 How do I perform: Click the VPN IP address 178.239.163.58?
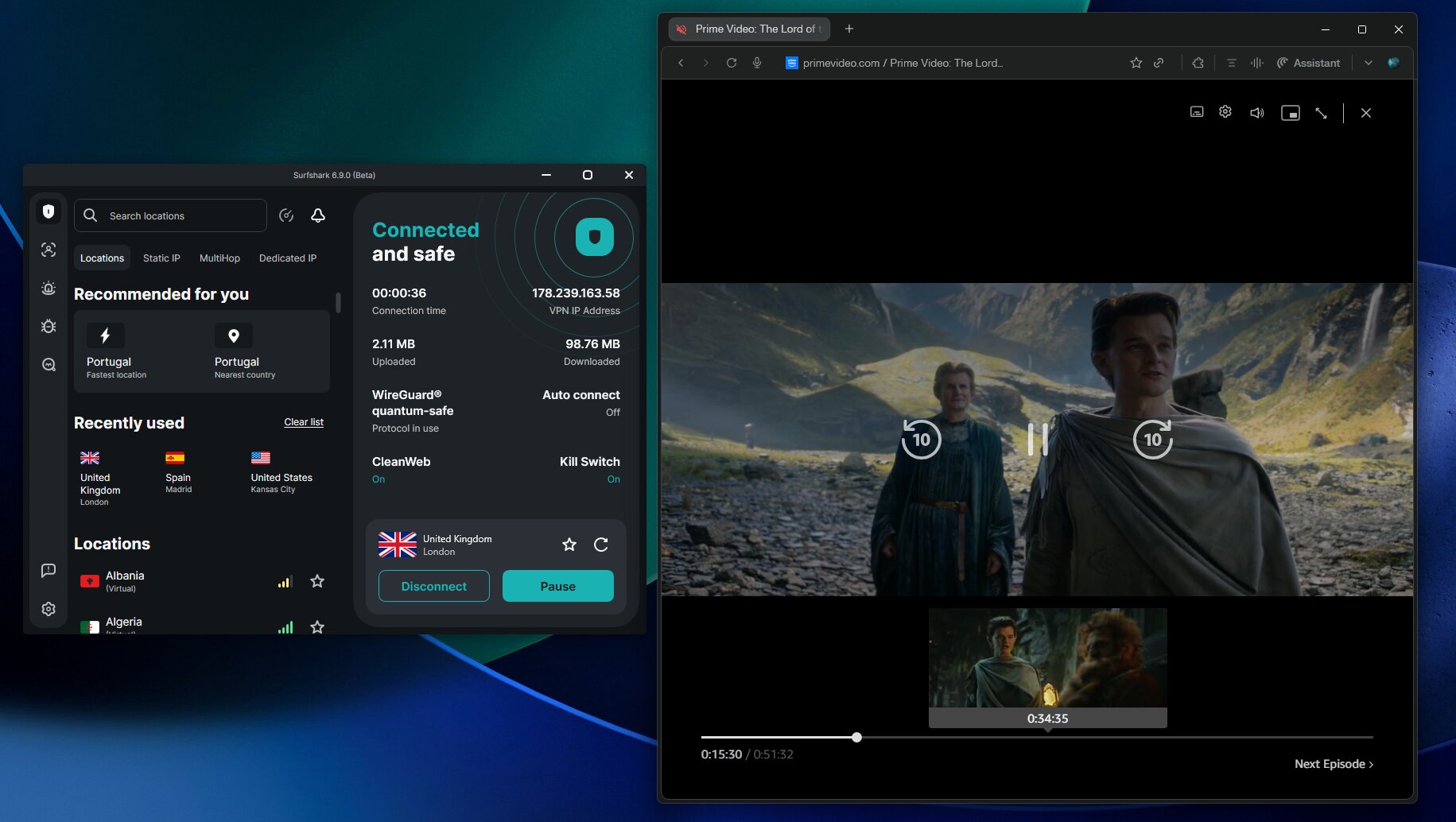[x=576, y=293]
